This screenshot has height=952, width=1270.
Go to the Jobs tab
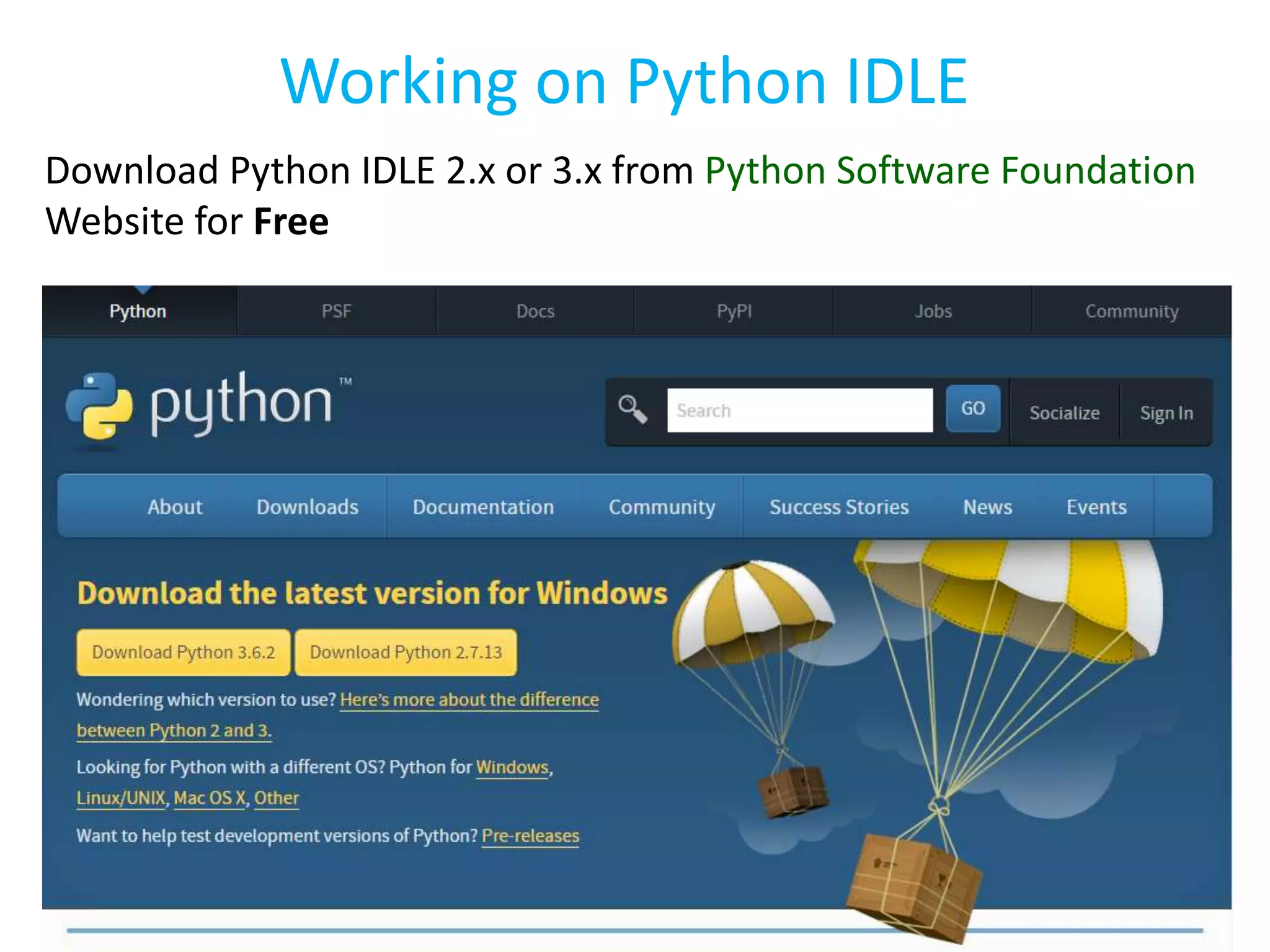pos(933,311)
